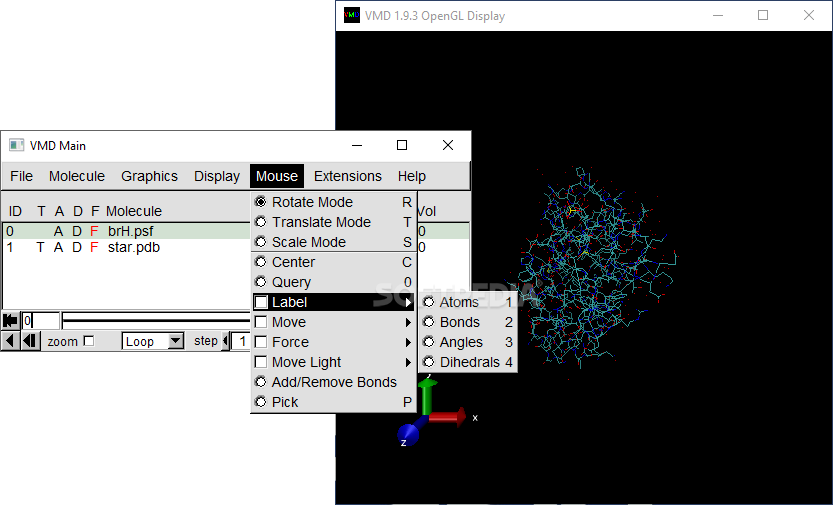Close the Mouse menu via its title
The image size is (833, 505).
pos(277,176)
